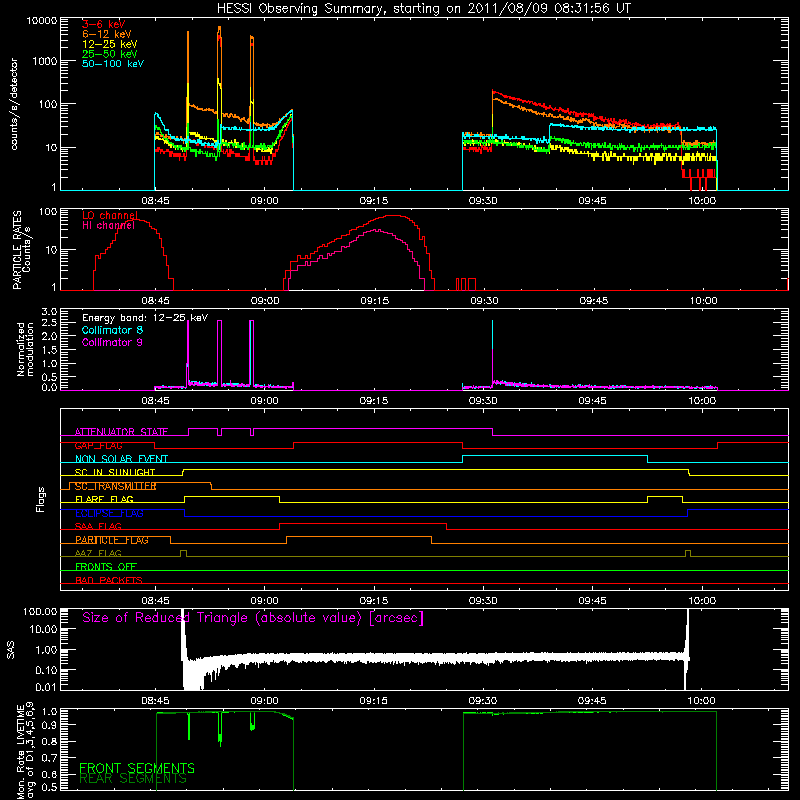Click the 0.9 y-axis value on livetime plot
The width and height of the screenshot is (800, 800).
pyautogui.click(x=51, y=725)
